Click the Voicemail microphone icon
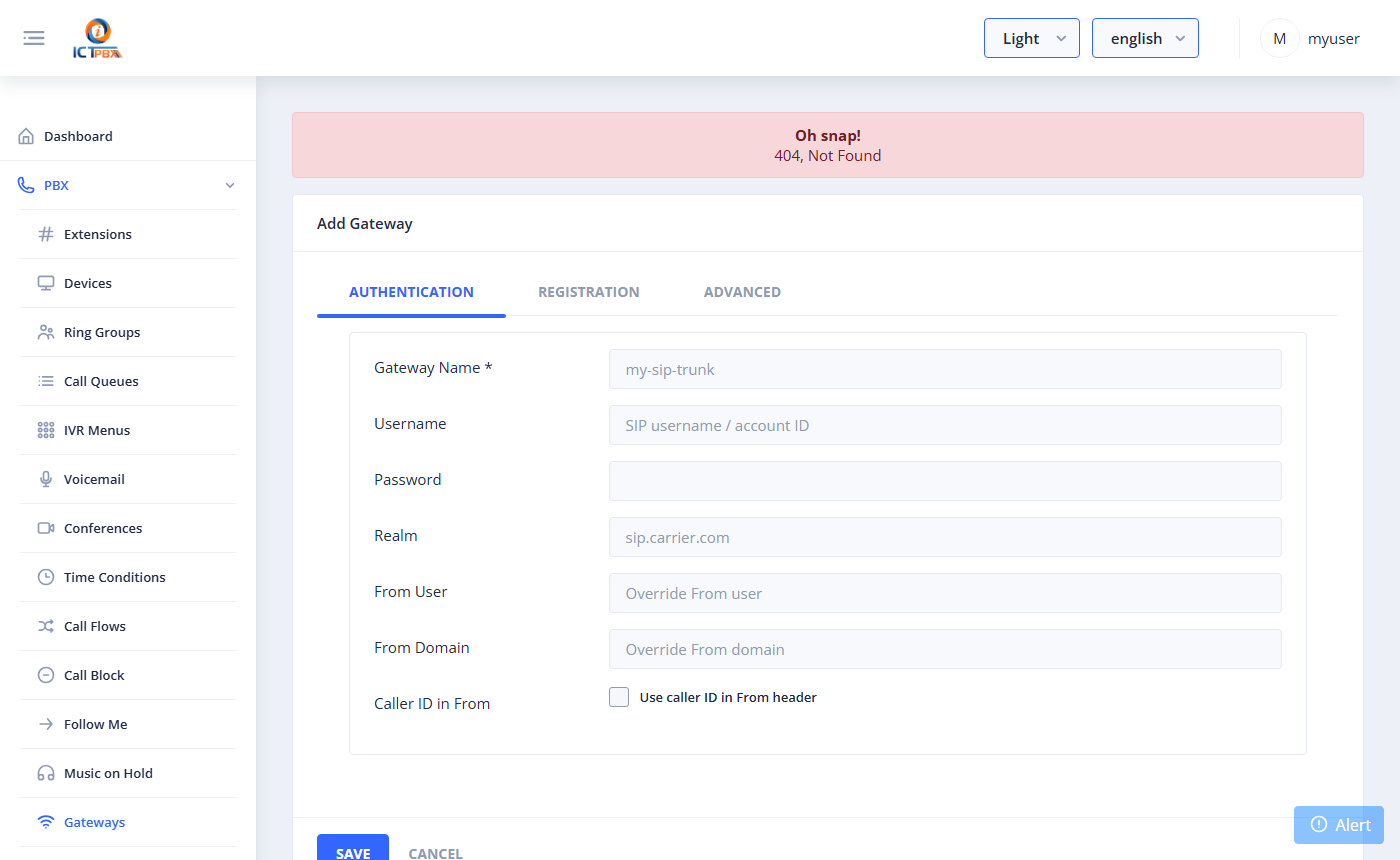This screenshot has width=1400, height=860. click(x=46, y=479)
